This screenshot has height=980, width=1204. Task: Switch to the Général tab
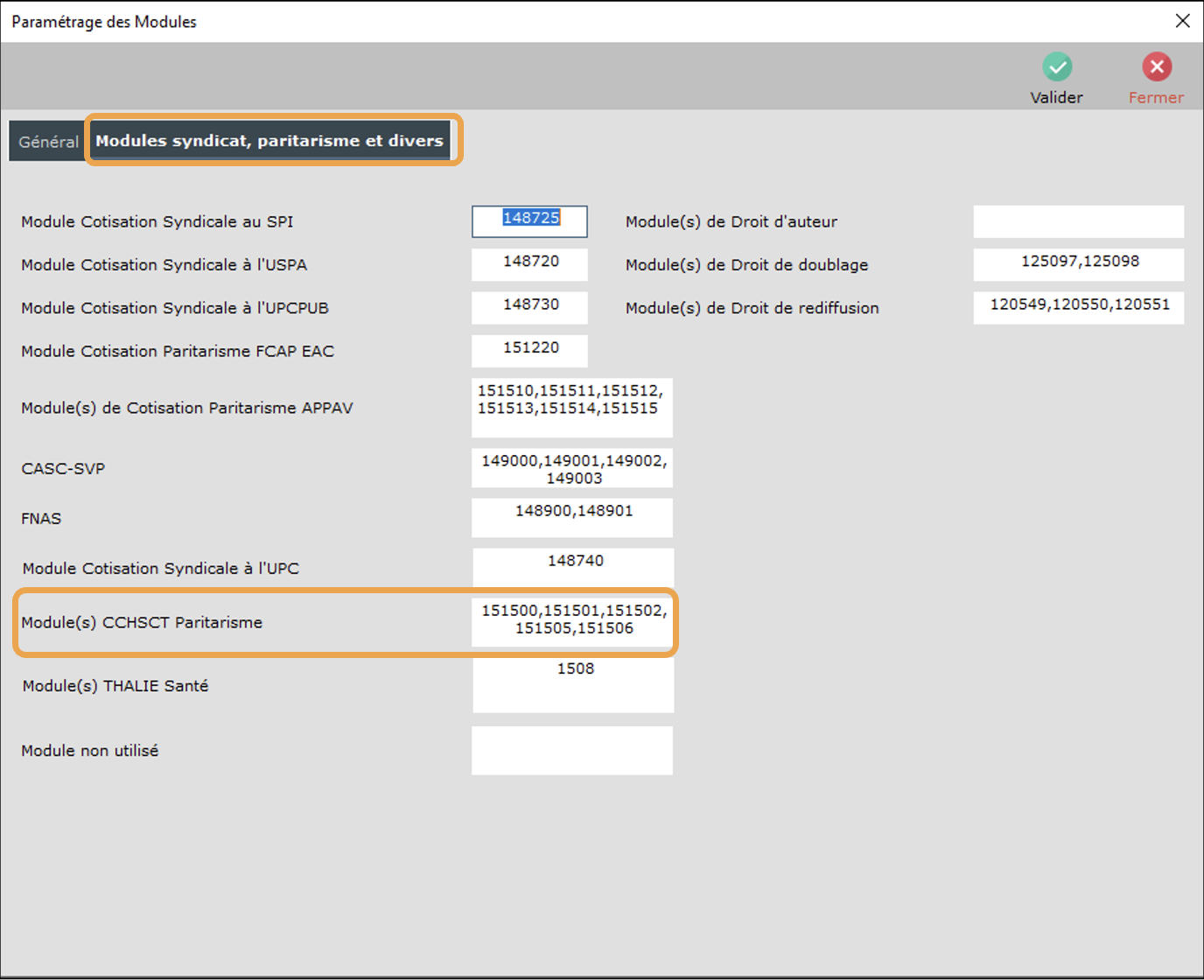(48, 142)
